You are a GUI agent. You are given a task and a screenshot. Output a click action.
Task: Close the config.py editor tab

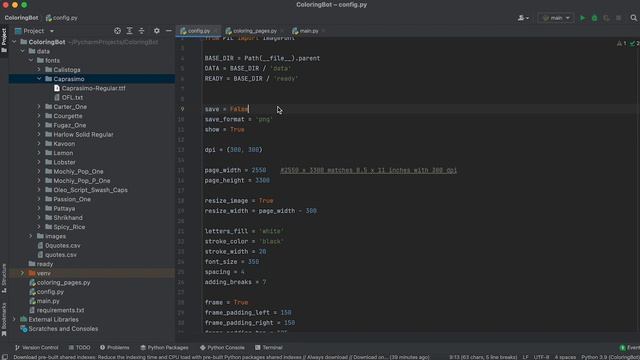click(216, 31)
